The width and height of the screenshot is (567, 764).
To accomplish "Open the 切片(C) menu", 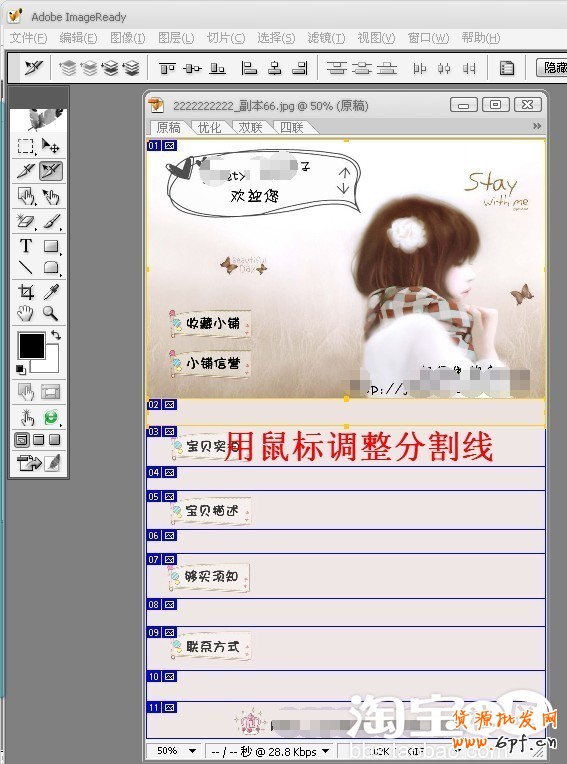I will point(226,38).
